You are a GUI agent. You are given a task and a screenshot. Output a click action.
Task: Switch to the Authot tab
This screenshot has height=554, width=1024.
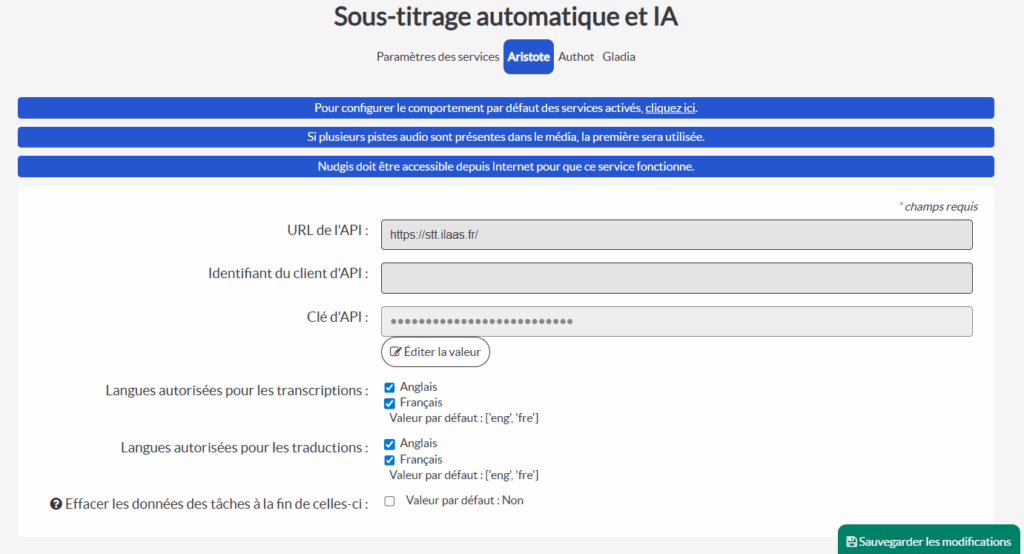click(576, 57)
